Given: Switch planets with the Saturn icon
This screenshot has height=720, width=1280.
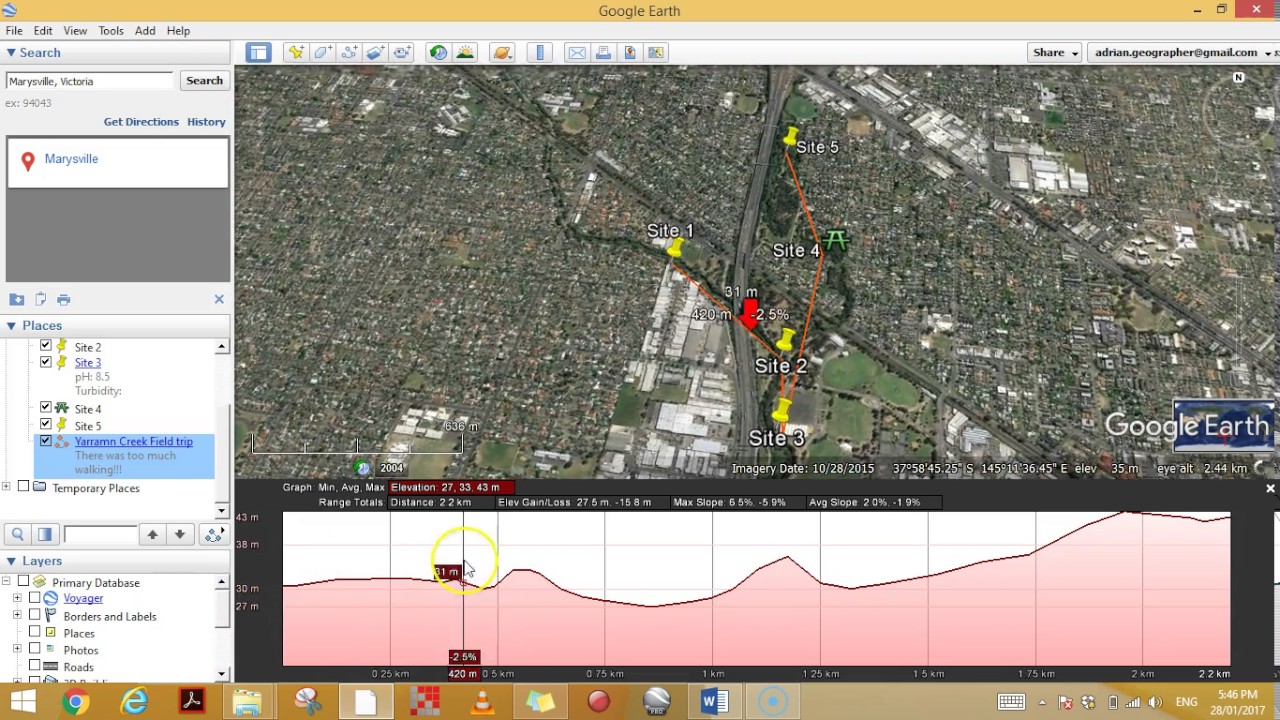Looking at the screenshot, I should [x=502, y=53].
